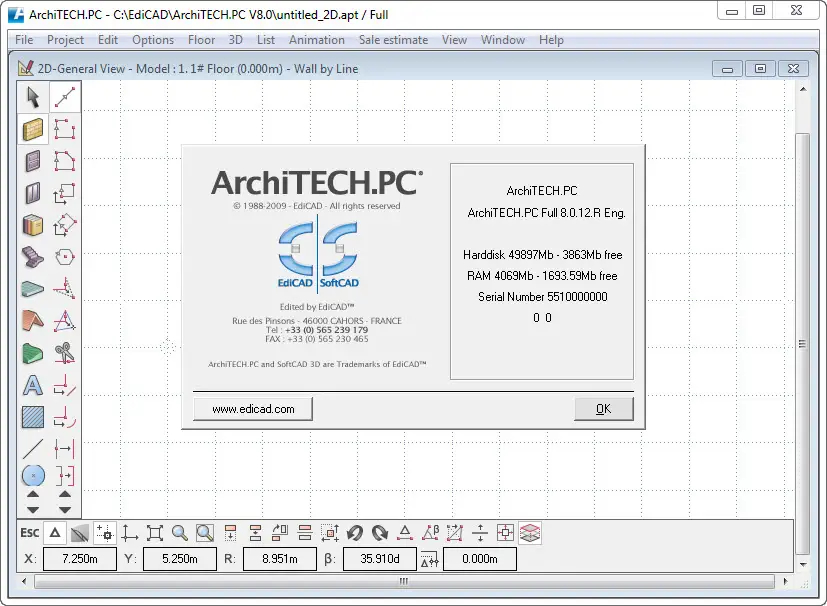Close the 2D-General View inner window
The width and height of the screenshot is (827, 606).
(x=793, y=69)
